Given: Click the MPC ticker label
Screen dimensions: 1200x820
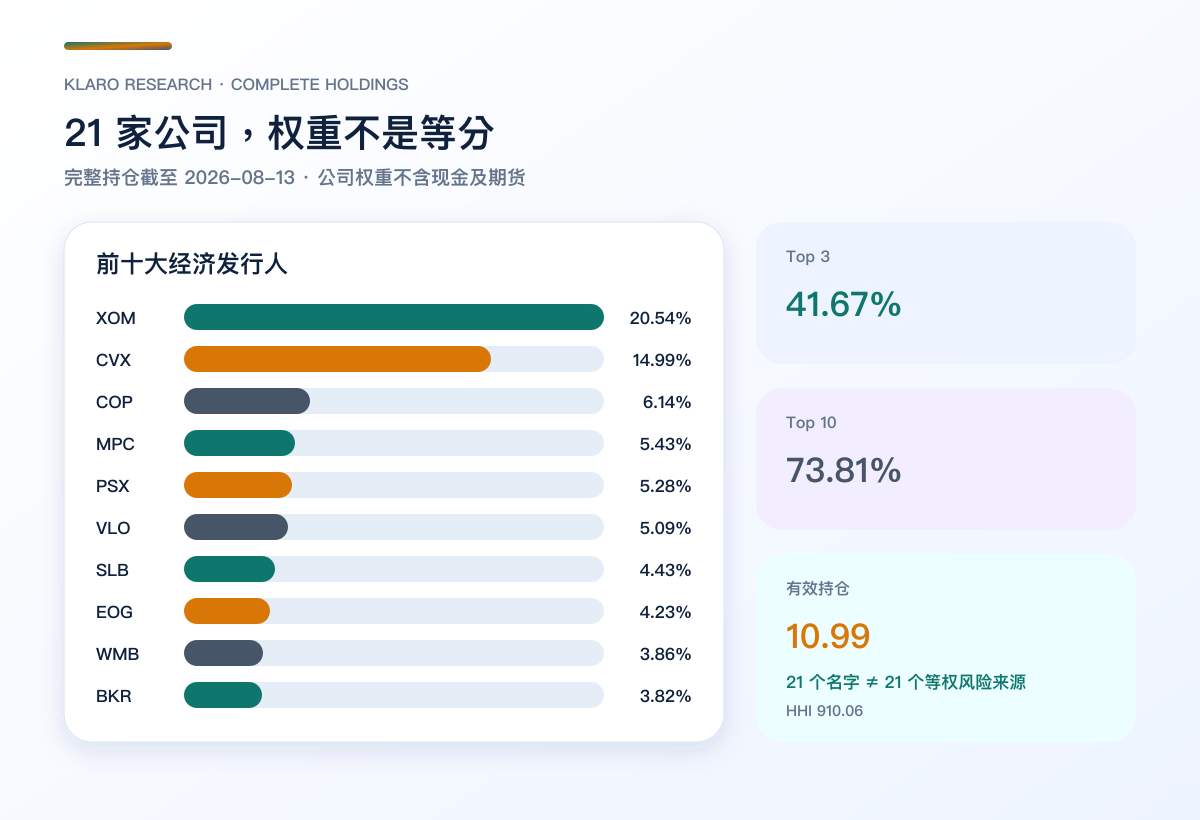Looking at the screenshot, I should (116, 444).
